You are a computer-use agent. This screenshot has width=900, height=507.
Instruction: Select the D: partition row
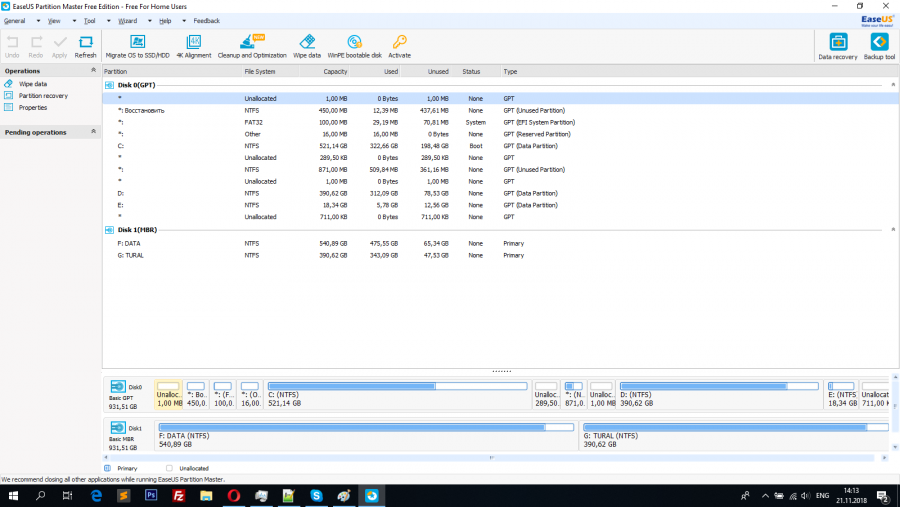click(501, 193)
